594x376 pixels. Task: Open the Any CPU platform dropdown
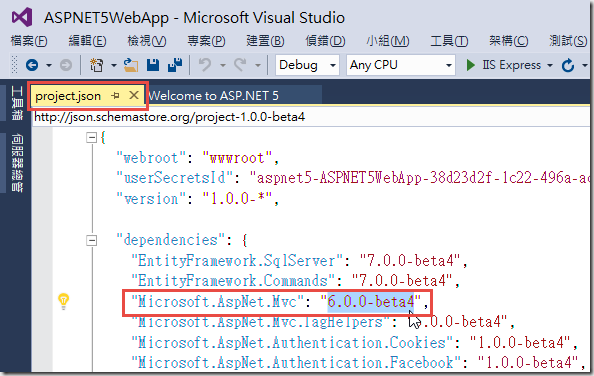tap(401, 65)
